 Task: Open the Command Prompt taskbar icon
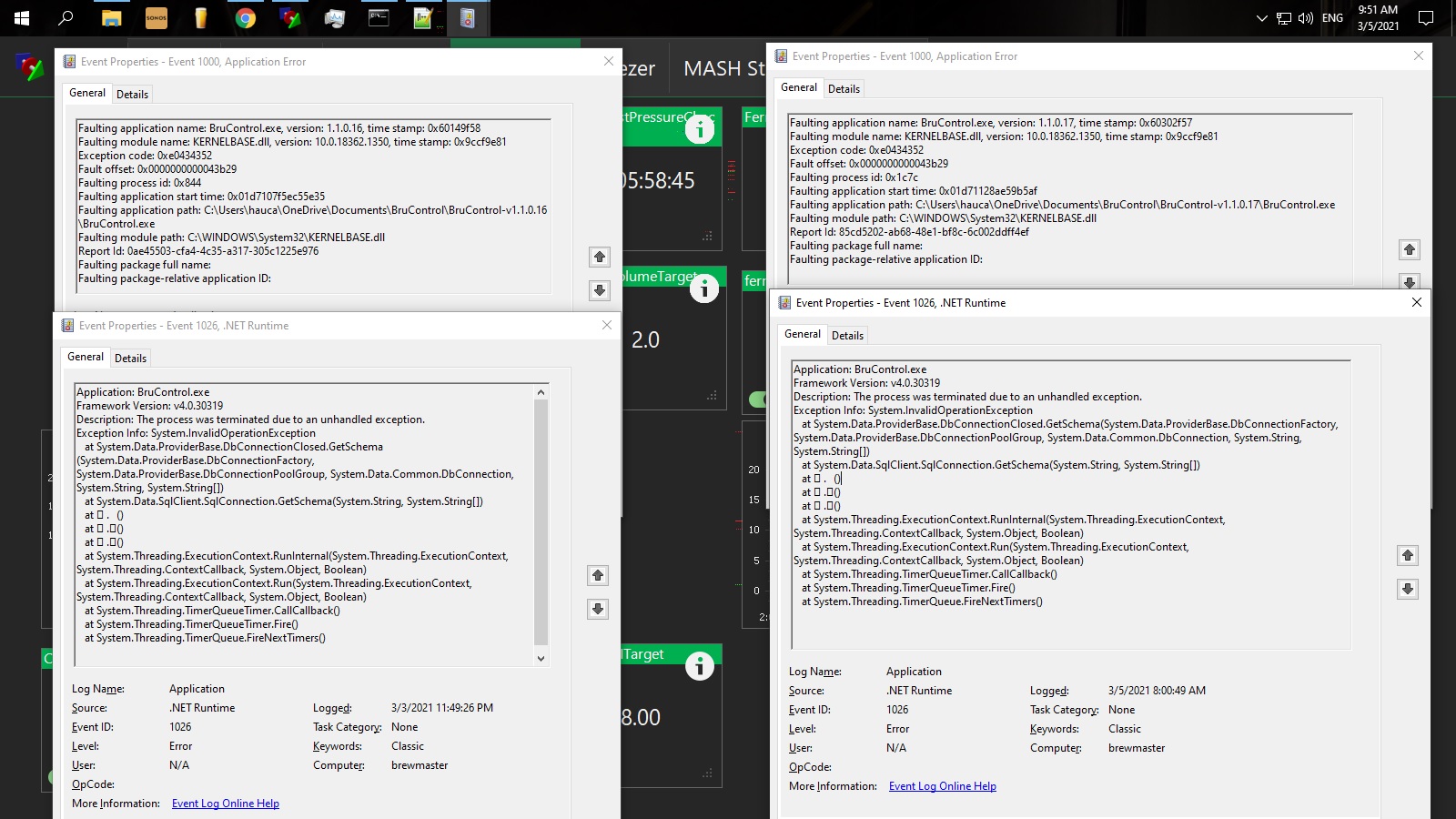379,17
